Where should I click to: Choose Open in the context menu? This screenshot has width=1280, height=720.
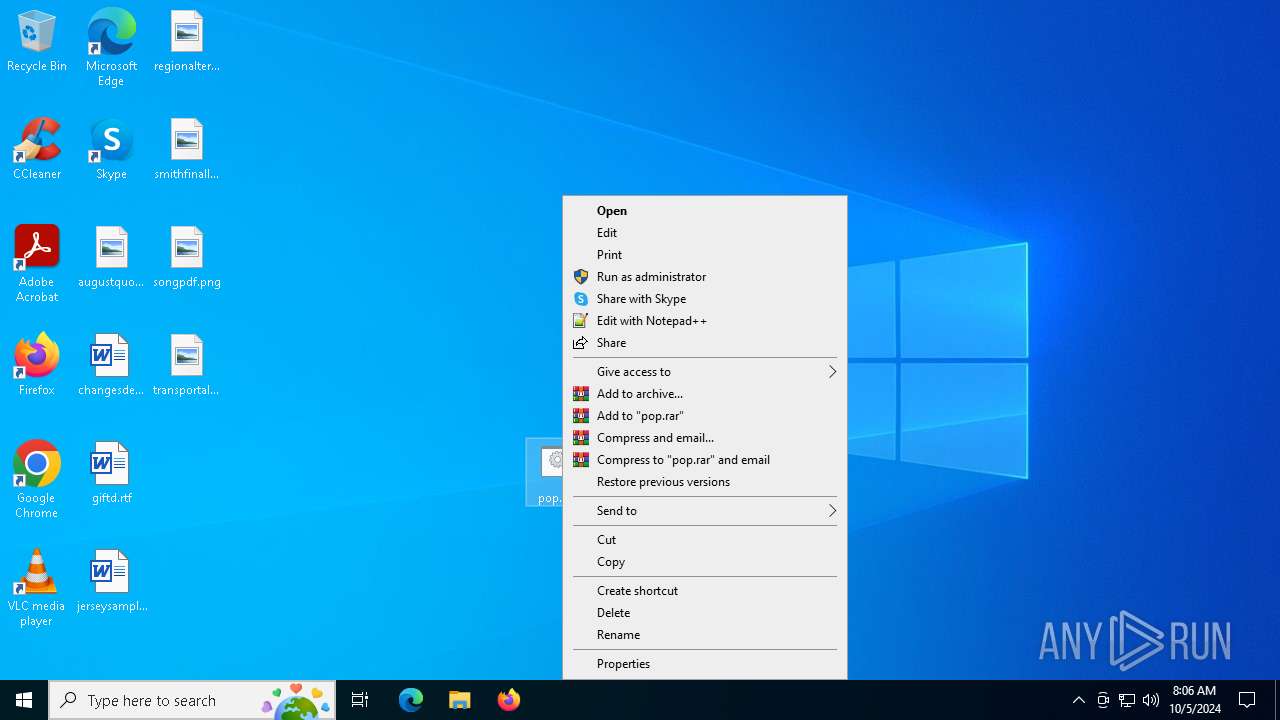click(705, 211)
